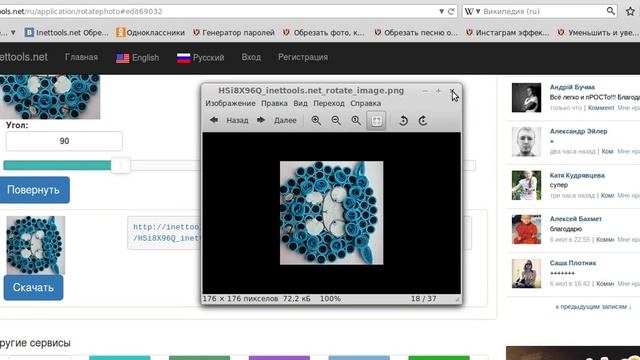This screenshot has width=640, height=360.
Task: Toggle the fit-to-window zoom icon
Action: coord(376,120)
